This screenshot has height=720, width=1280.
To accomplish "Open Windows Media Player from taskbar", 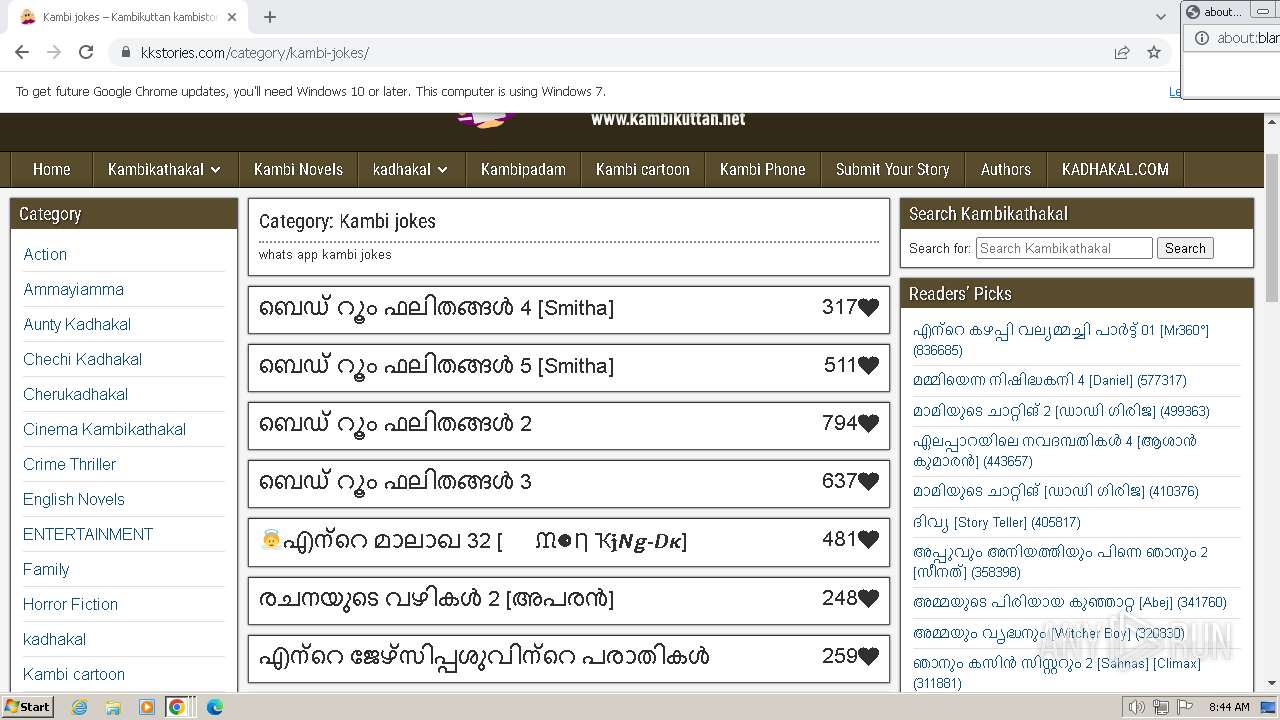I will 147,707.
